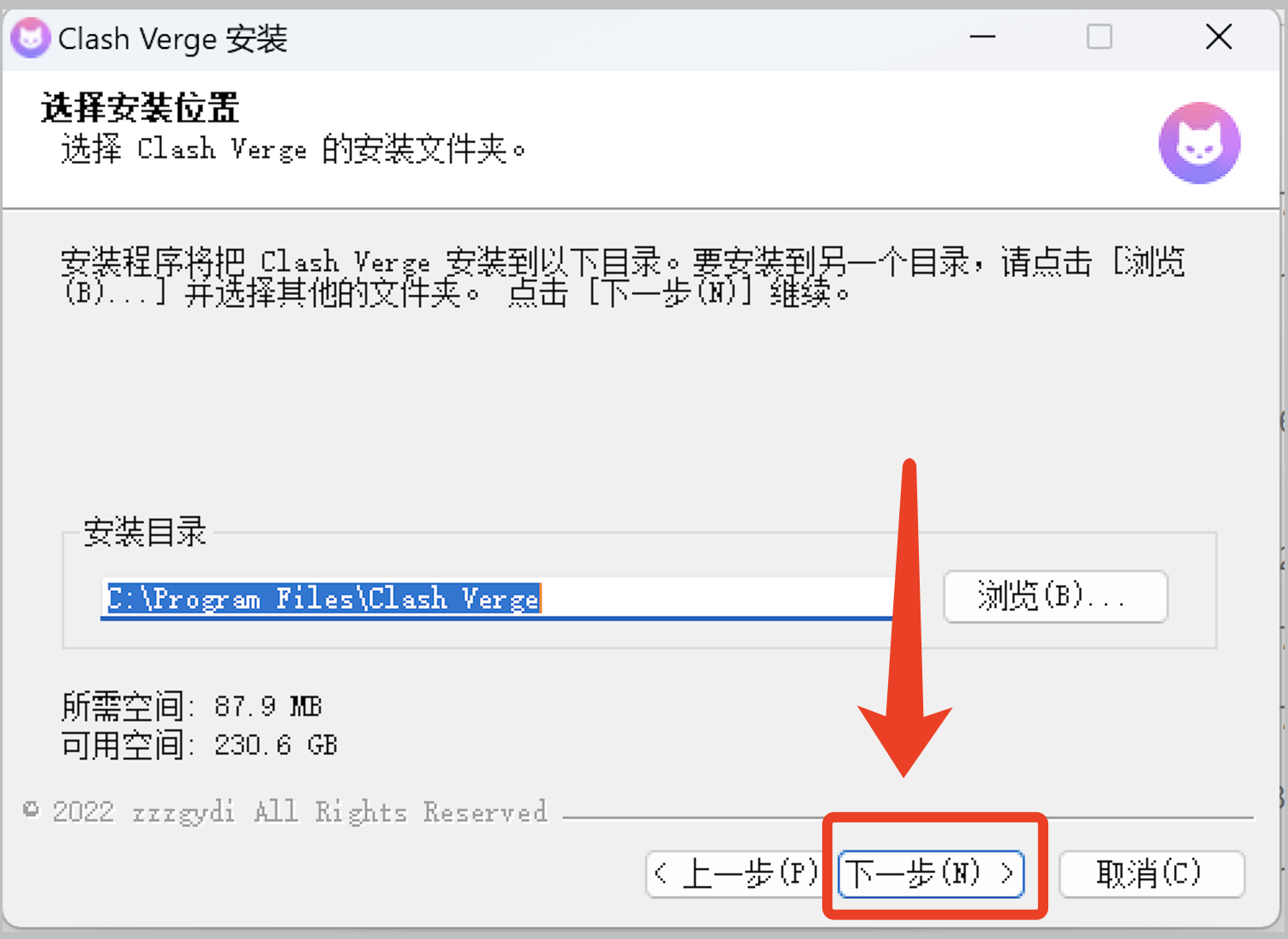
Task: Click the horizontal divider line beside copyright
Action: [x=908, y=818]
